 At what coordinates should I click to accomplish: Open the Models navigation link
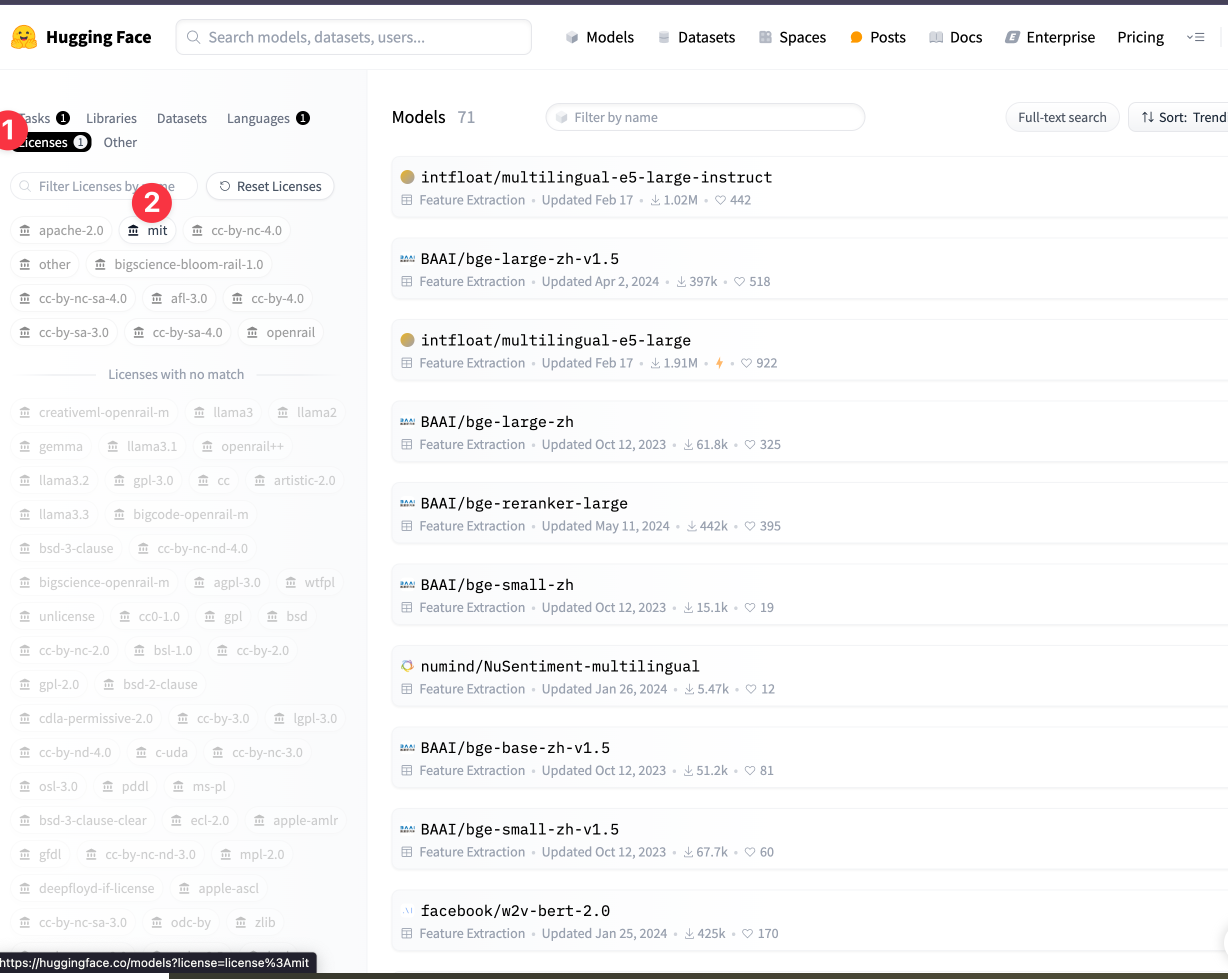click(599, 37)
